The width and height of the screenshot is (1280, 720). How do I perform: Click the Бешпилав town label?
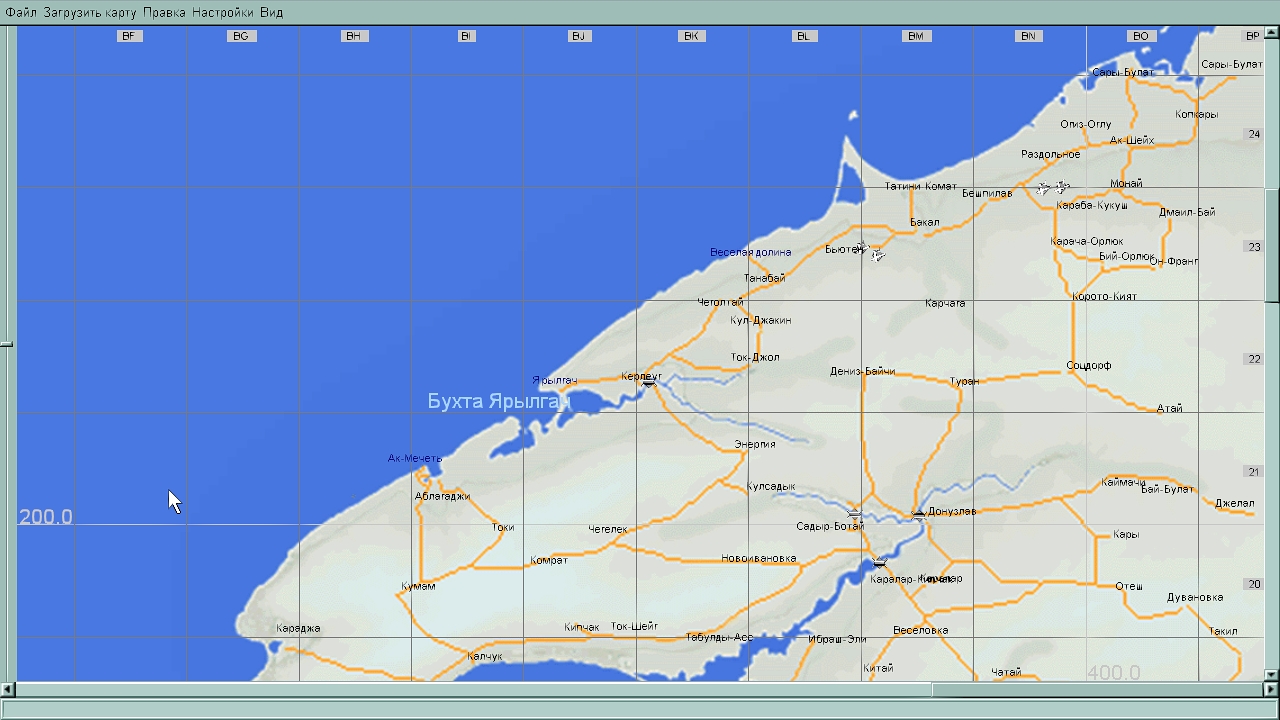pos(987,193)
